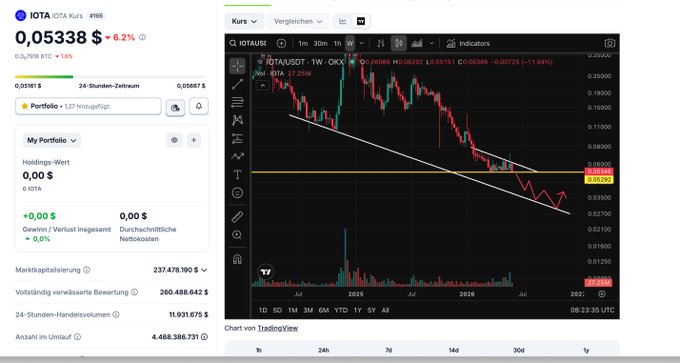Show Anzahl im Umlauf info tooltip
Viewport: 680px width, 363px height.
click(77, 337)
